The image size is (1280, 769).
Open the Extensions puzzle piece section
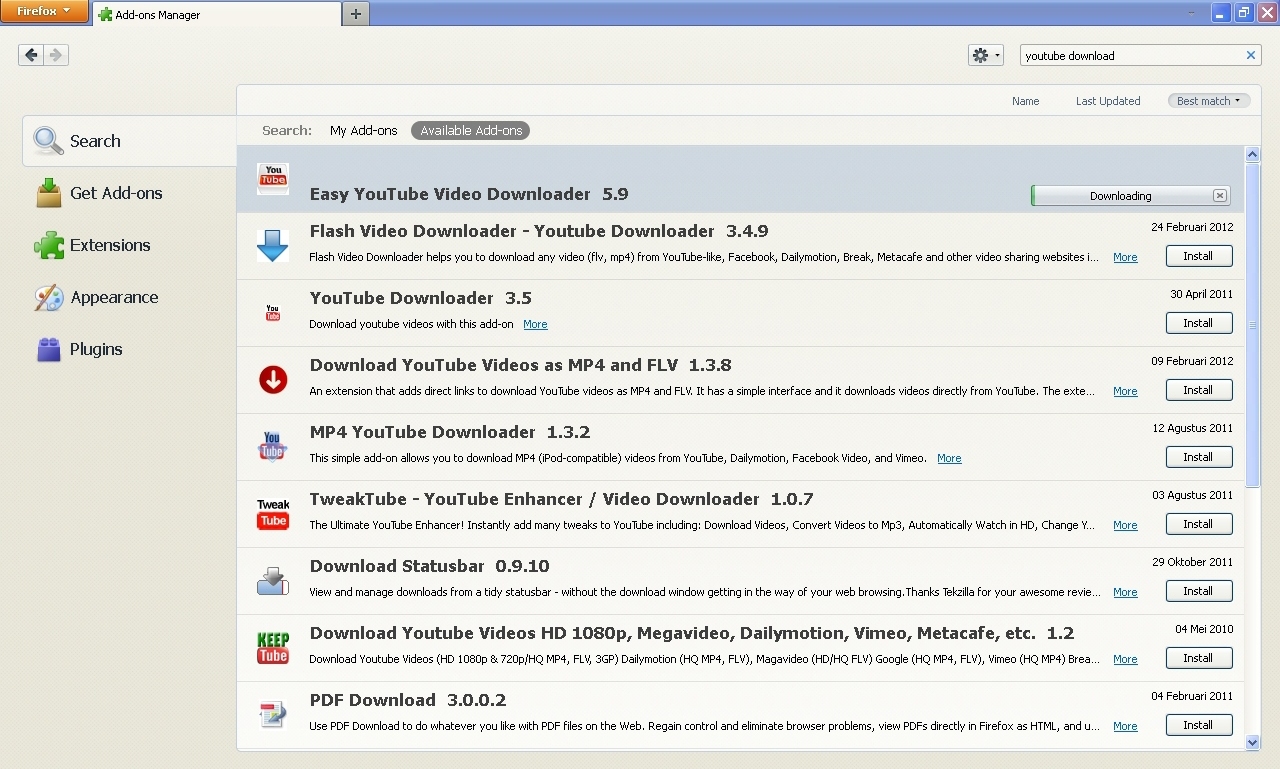pos(129,245)
